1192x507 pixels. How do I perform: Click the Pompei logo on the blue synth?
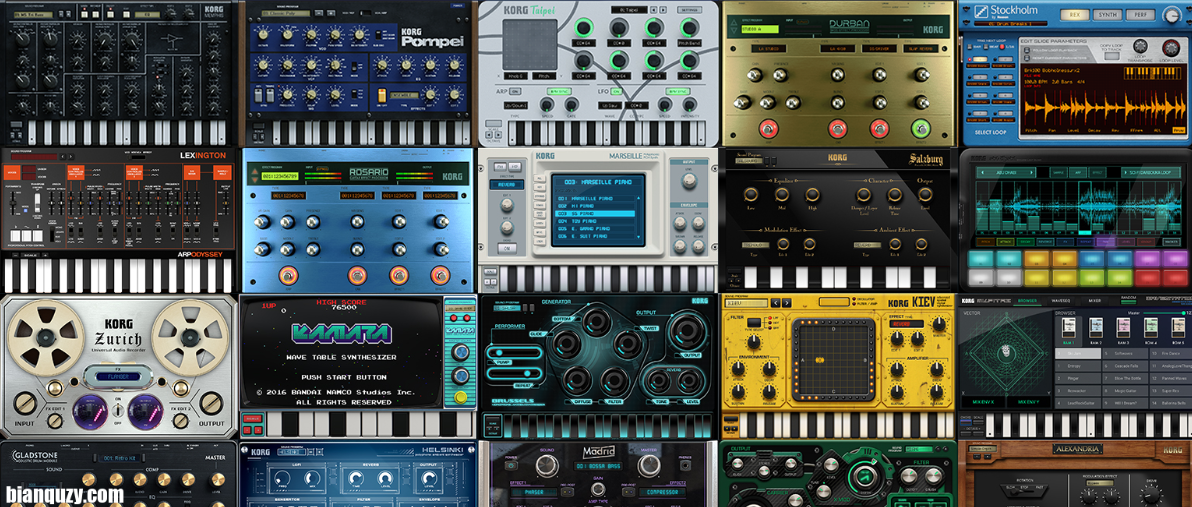[x=432, y=39]
